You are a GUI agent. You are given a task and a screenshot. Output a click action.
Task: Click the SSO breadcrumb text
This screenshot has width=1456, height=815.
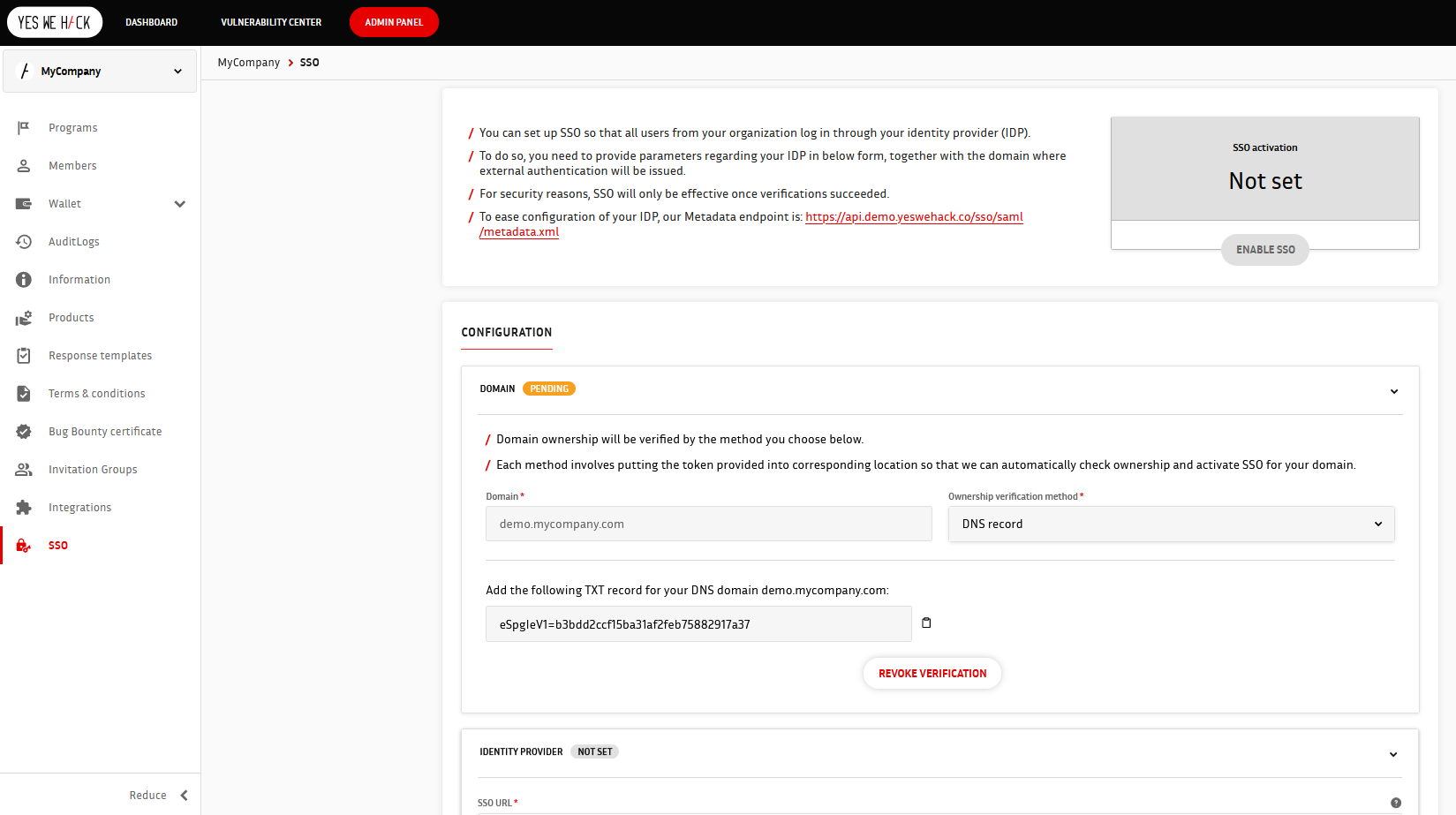pos(309,63)
